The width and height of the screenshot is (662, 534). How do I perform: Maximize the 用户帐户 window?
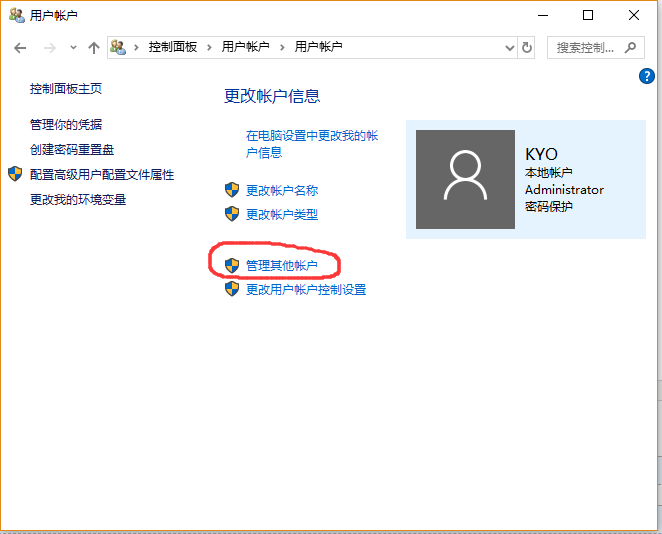coord(588,15)
